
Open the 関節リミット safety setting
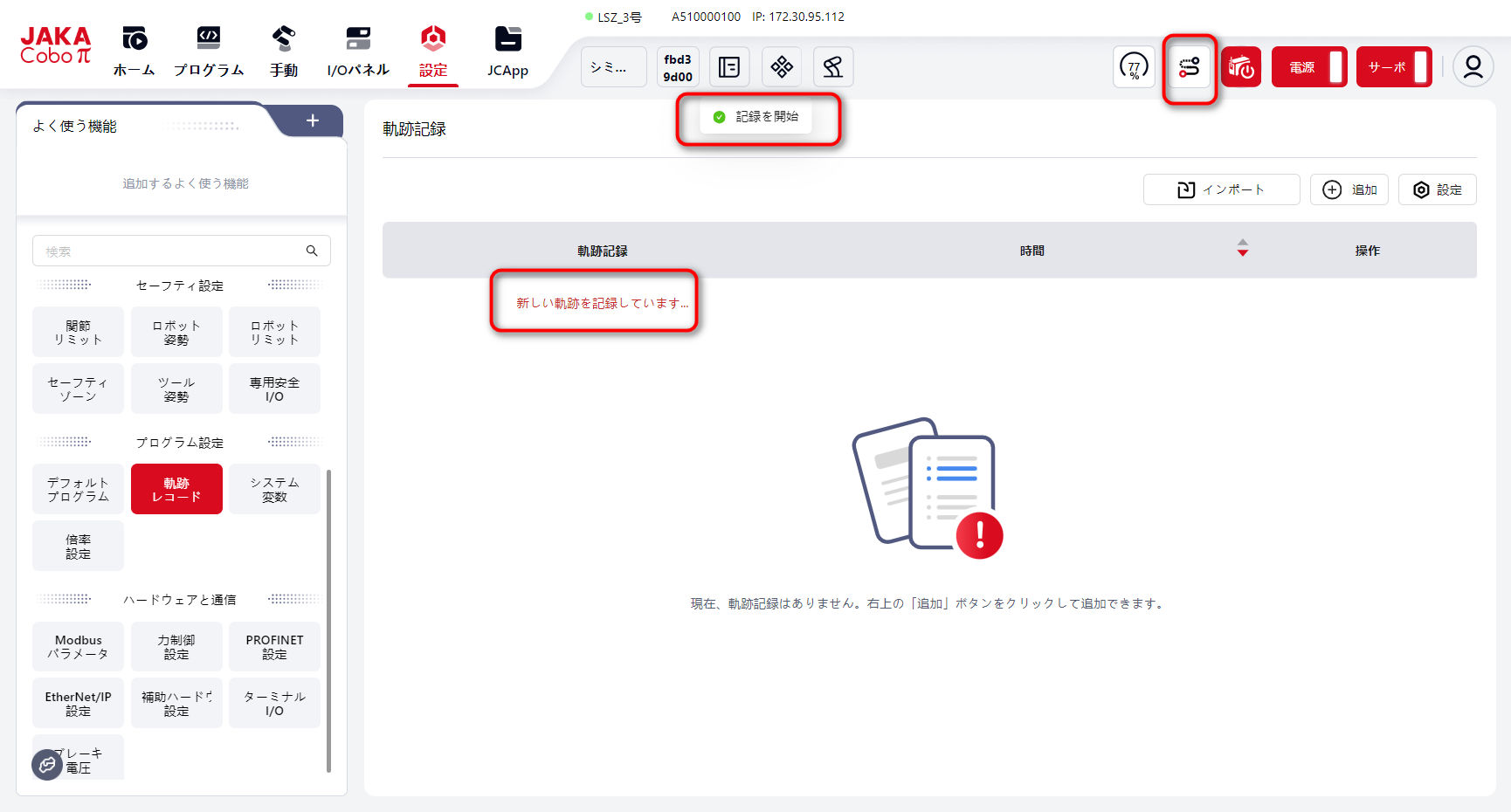pos(79,333)
